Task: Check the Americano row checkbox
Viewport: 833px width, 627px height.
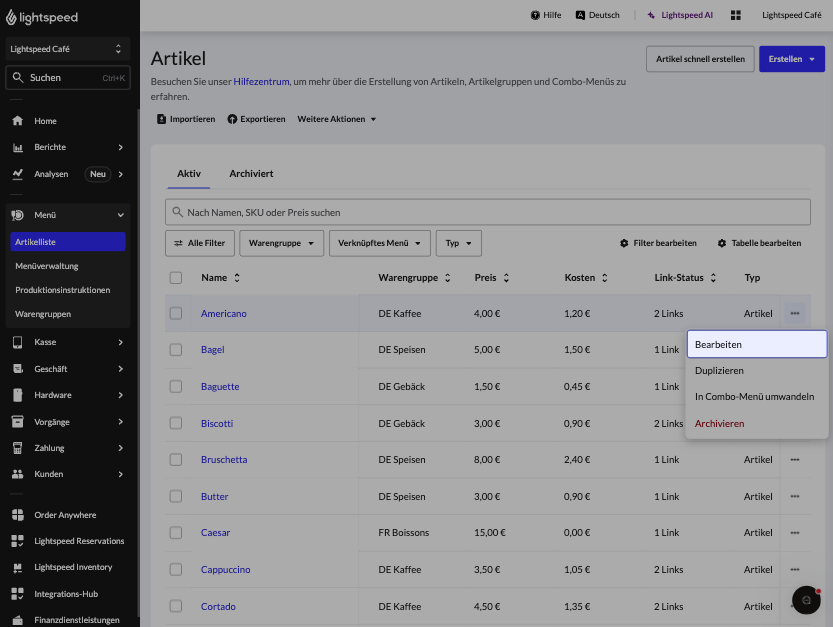Action: tap(176, 314)
